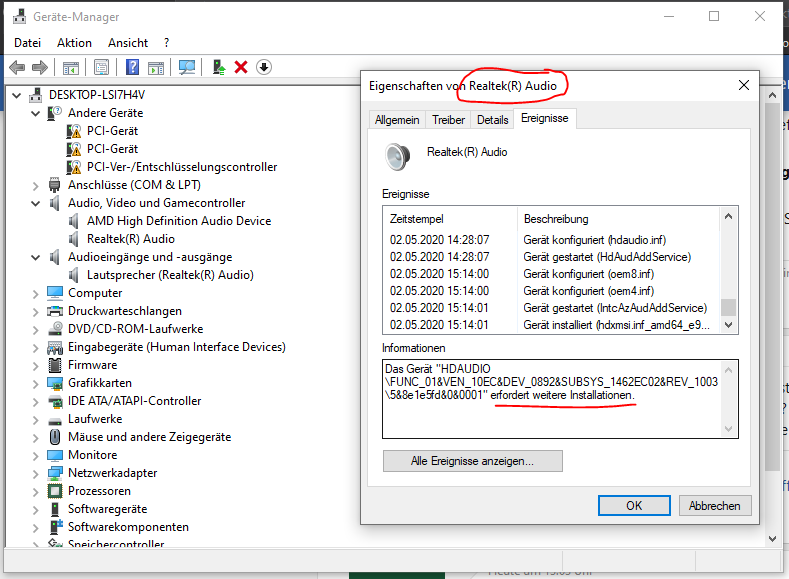Close the Realtek properties dialog
Screen dimensions: 789x579
point(744,85)
